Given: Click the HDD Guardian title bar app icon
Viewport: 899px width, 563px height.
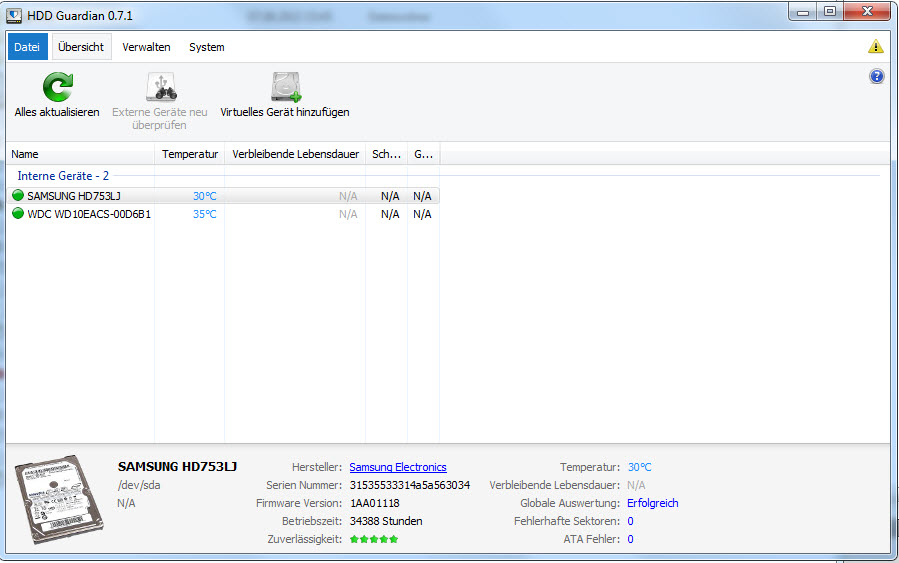Looking at the screenshot, I should coord(14,14).
